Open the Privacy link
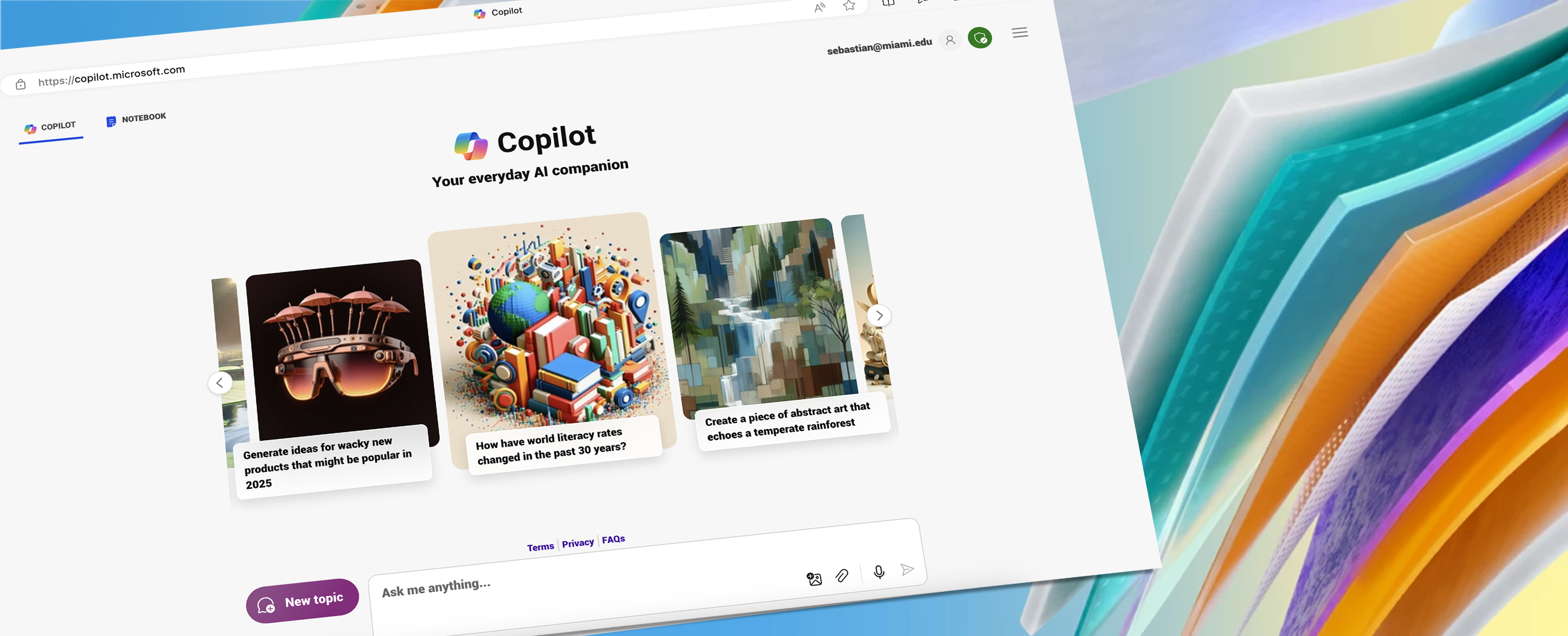Viewport: 1568px width, 636px height. [578, 543]
